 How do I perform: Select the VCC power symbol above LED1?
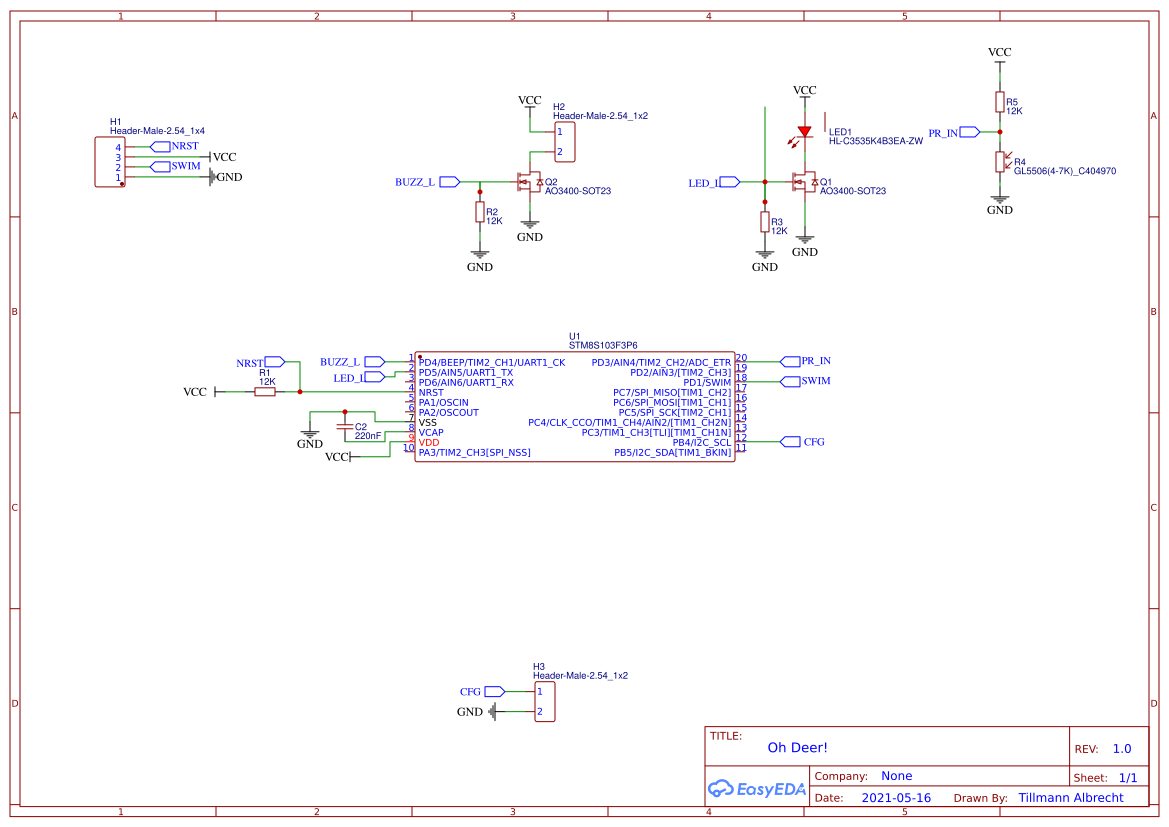click(804, 93)
